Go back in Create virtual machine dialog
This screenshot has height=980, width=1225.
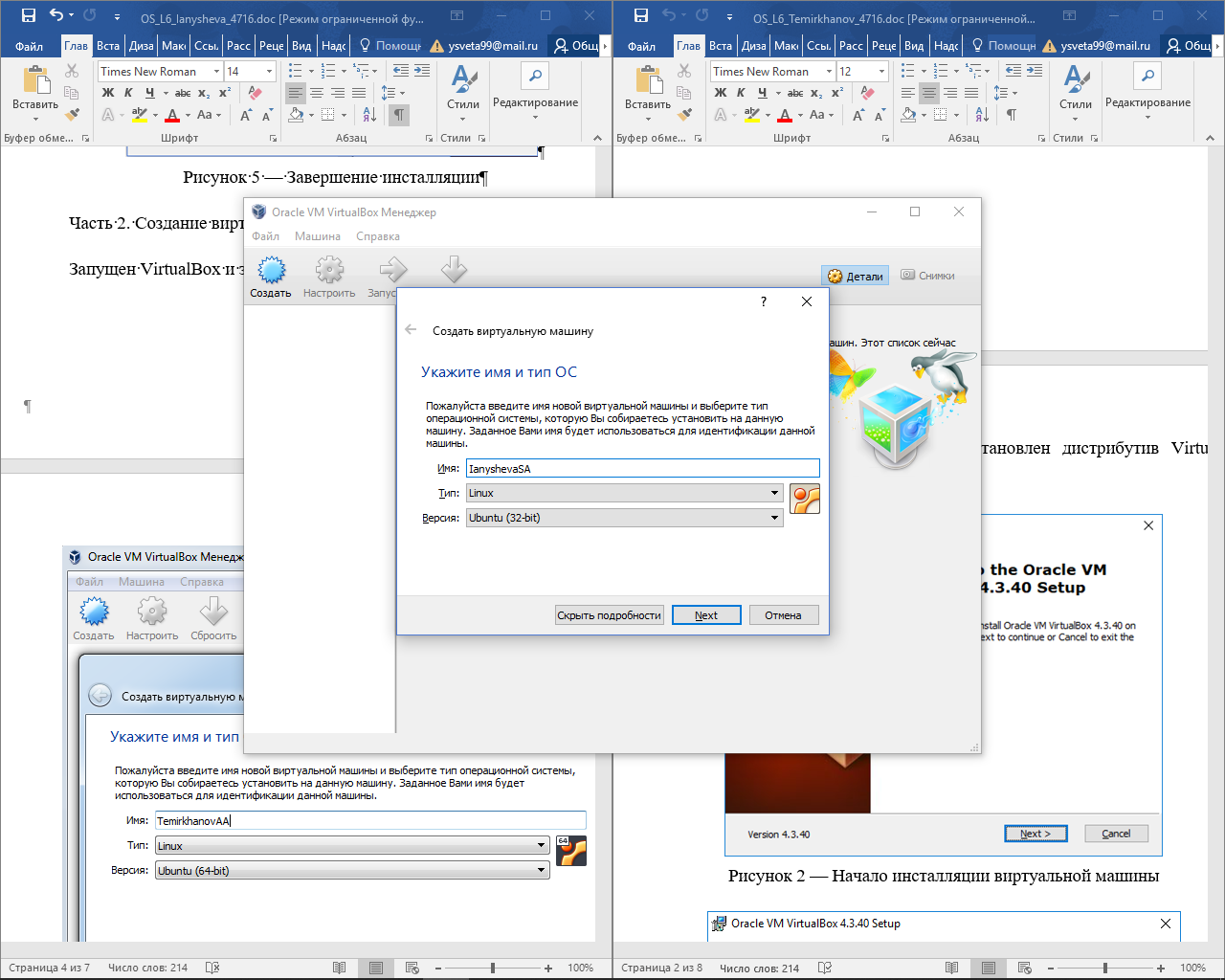(x=411, y=330)
